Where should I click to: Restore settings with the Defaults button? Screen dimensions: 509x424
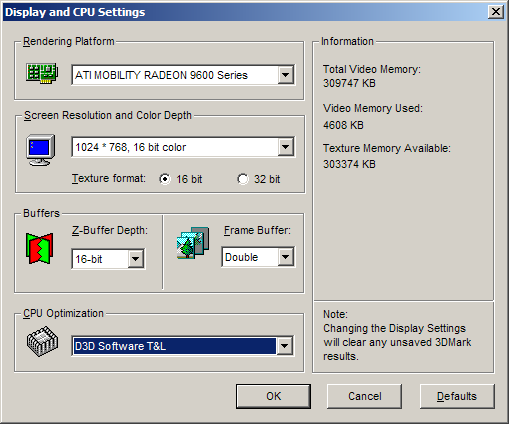457,396
